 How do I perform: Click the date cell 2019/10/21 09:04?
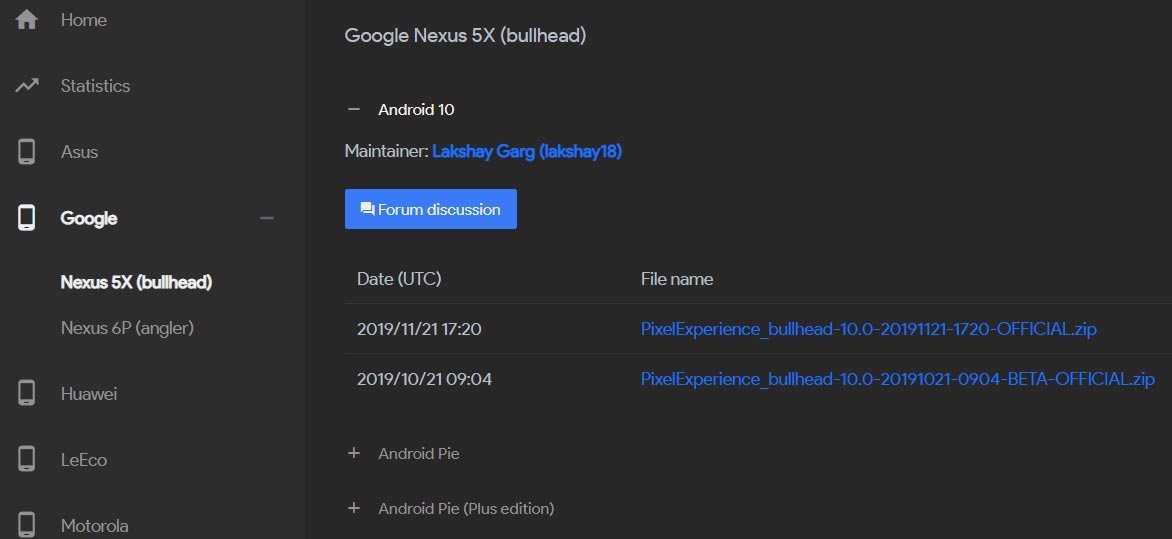424,379
